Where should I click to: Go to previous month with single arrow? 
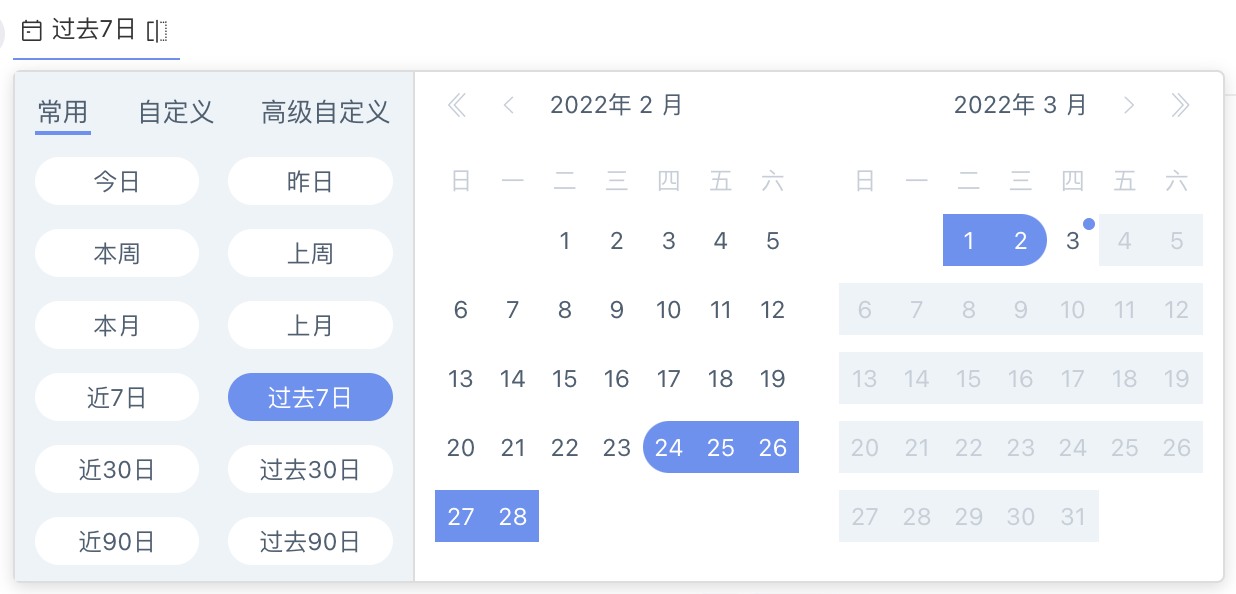509,105
